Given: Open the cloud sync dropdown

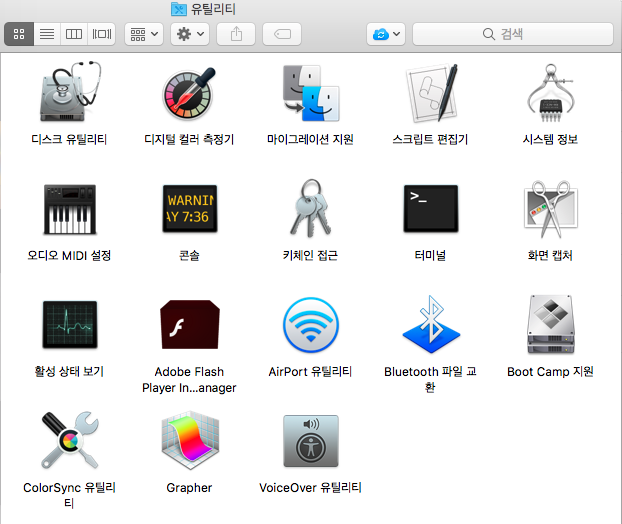Looking at the screenshot, I should tap(386, 34).
